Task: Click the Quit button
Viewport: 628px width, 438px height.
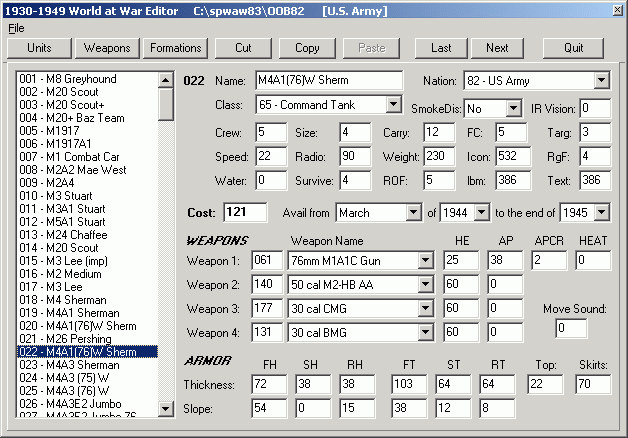Action: coord(573,48)
